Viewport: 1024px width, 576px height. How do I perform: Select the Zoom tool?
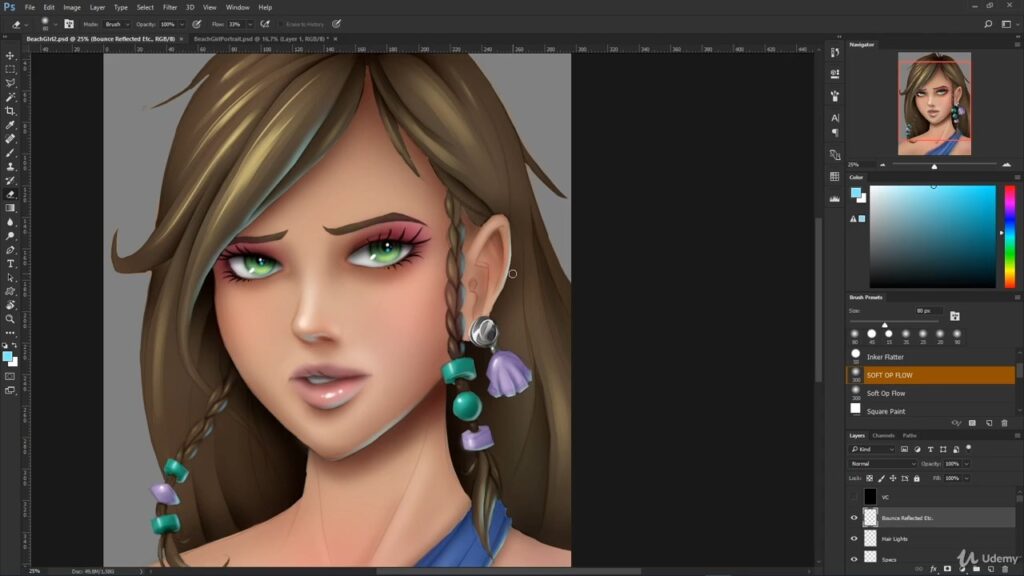coord(10,319)
